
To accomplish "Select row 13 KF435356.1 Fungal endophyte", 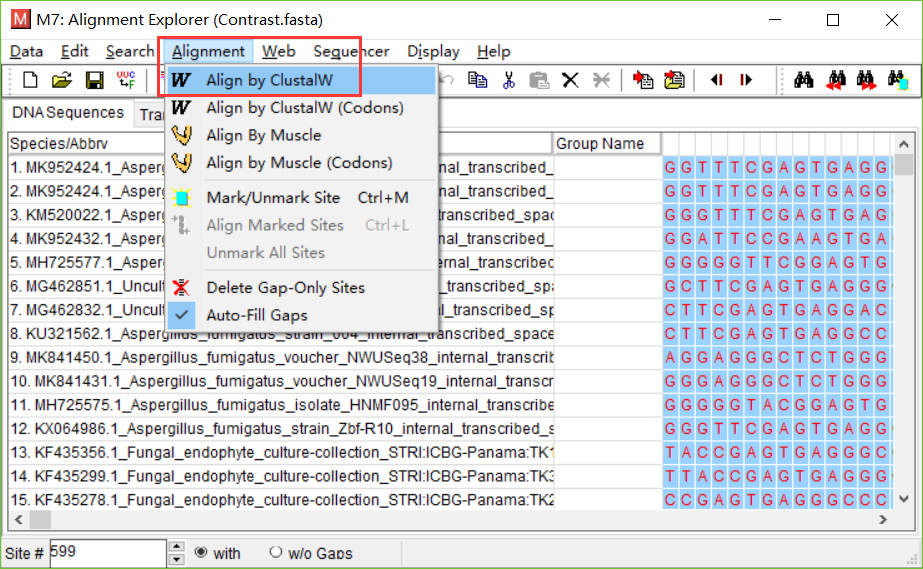I will (281, 452).
